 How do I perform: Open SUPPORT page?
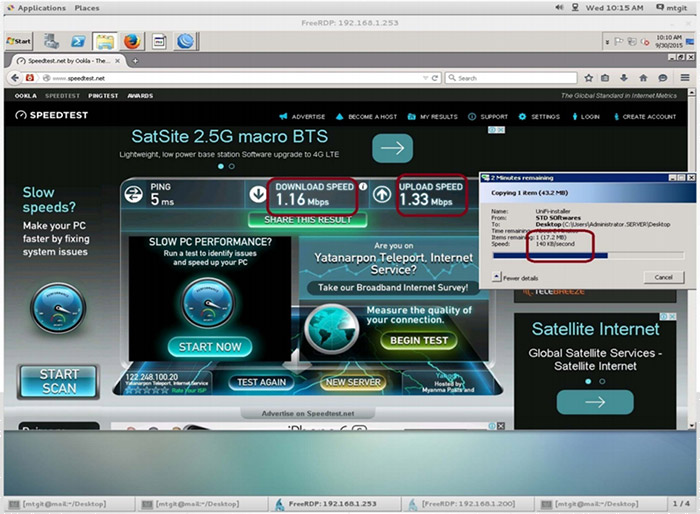pyautogui.click(x=488, y=117)
